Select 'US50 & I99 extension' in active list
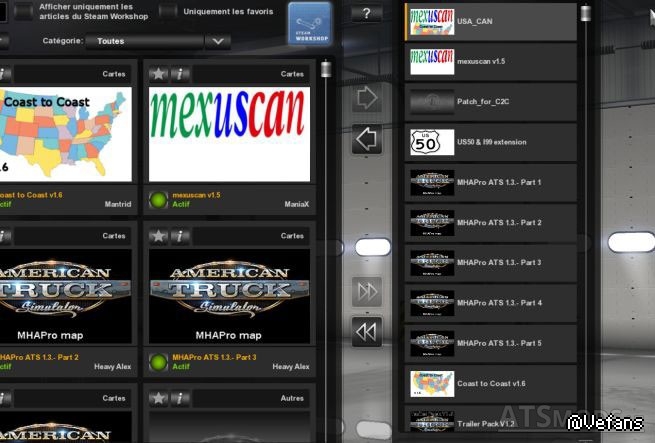Screen dimensions: 655x443 coord(490,142)
